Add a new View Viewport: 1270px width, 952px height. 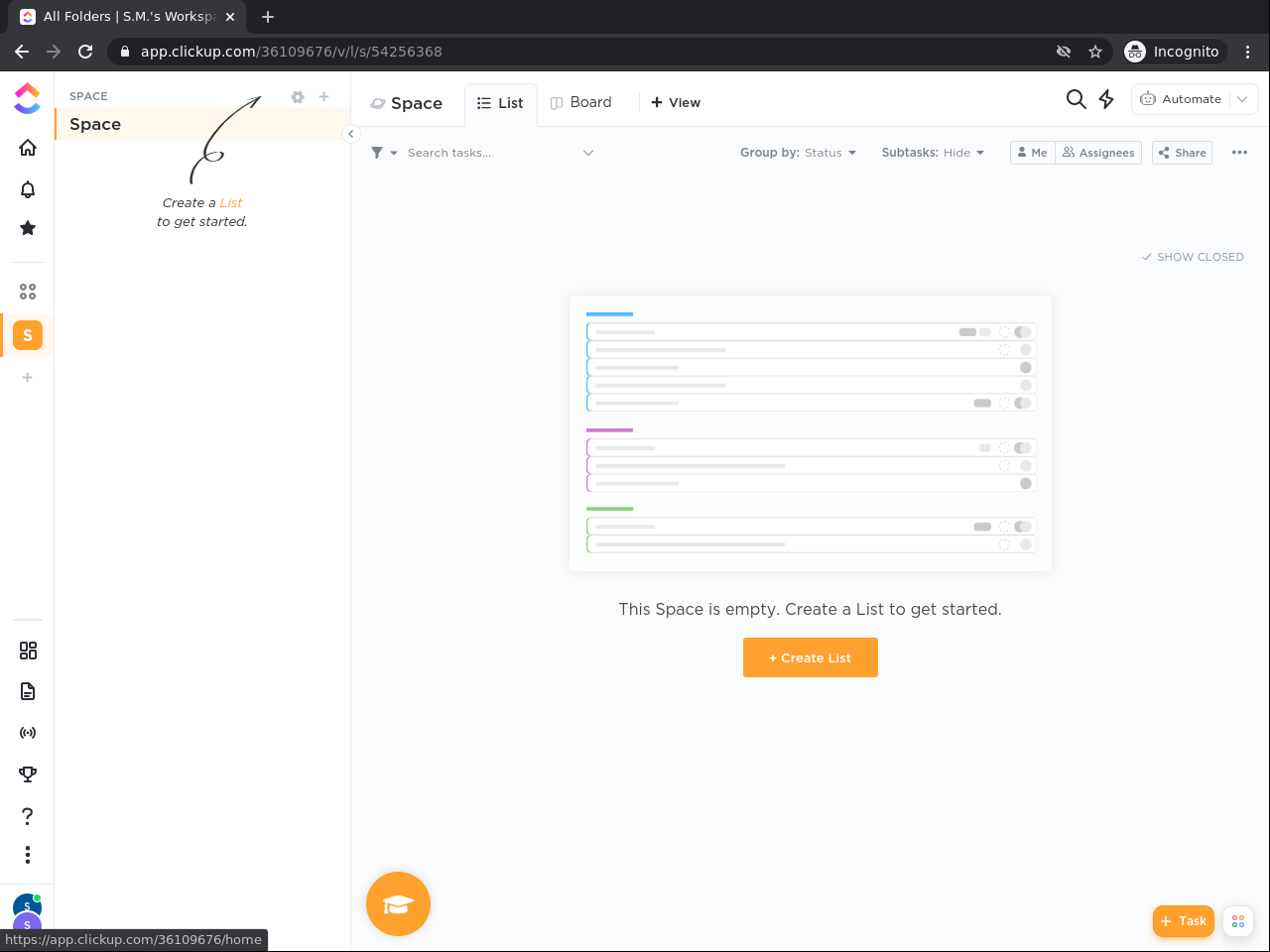676,102
